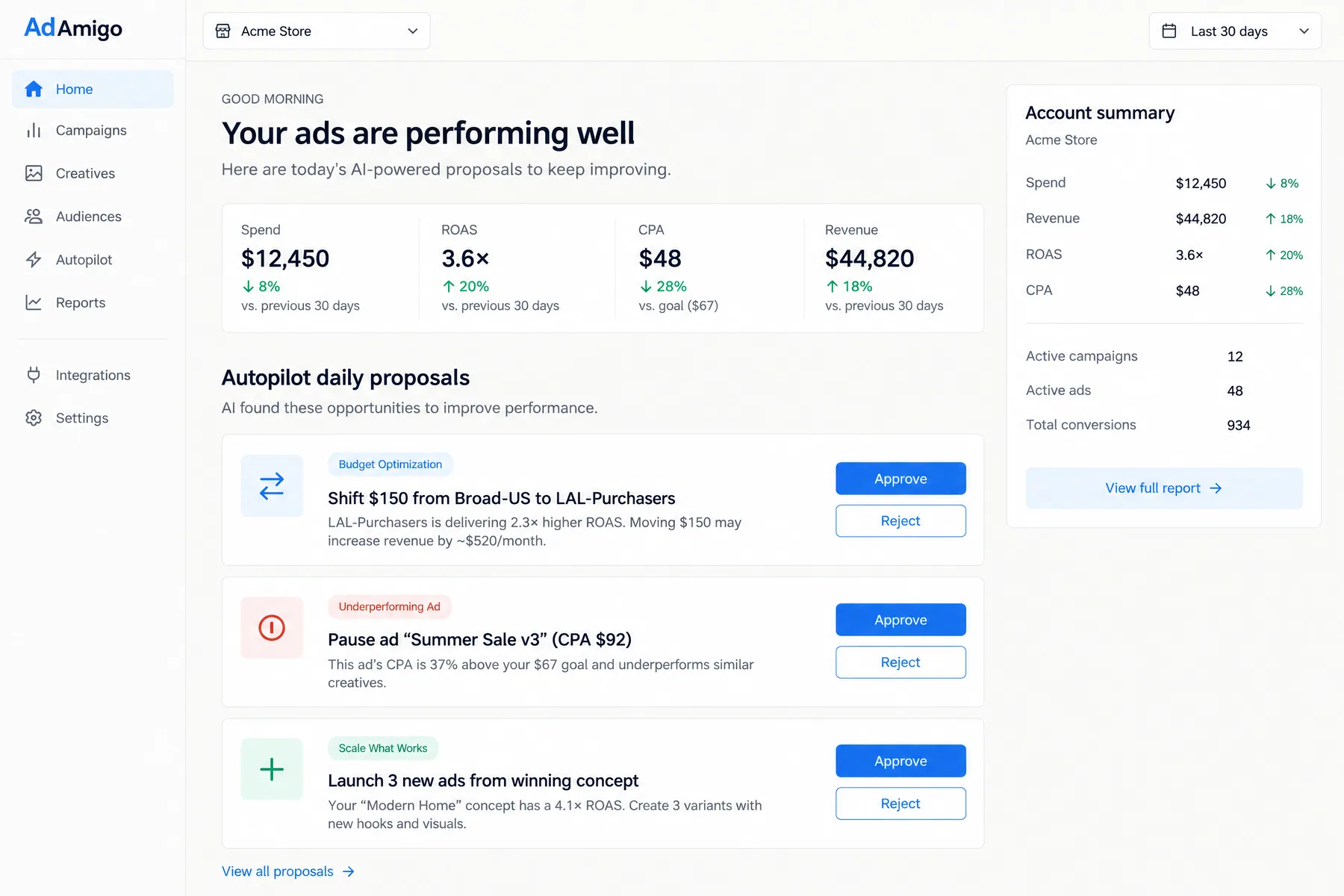Click the red pause alert icon

(272, 628)
